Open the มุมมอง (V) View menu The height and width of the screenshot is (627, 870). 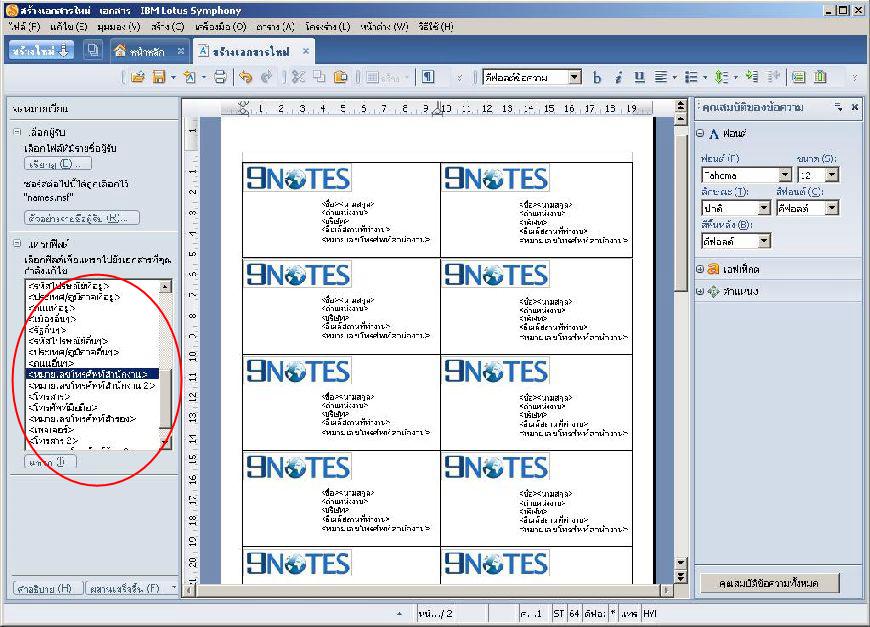click(119, 26)
